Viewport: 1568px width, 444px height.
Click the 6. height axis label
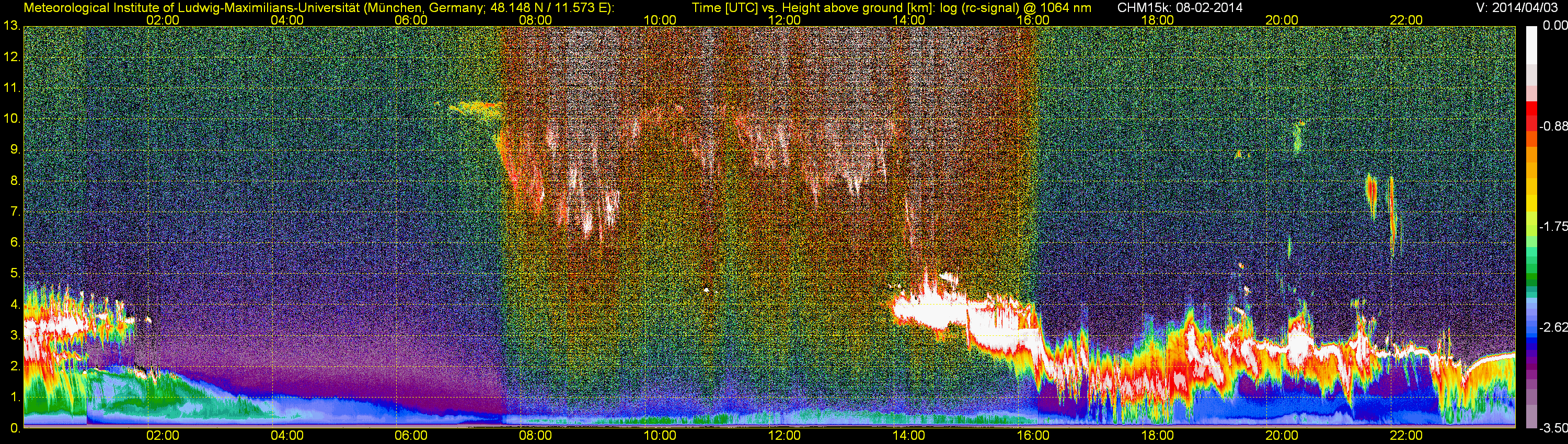click(15, 243)
